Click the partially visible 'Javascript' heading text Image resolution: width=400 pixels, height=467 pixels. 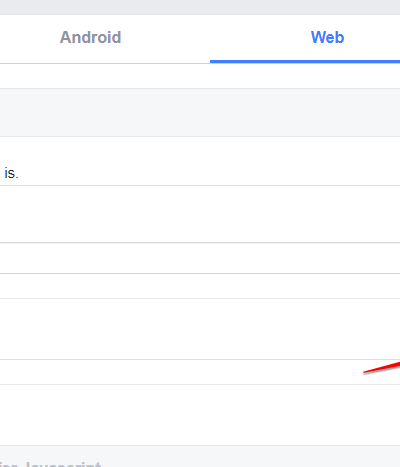click(63, 464)
